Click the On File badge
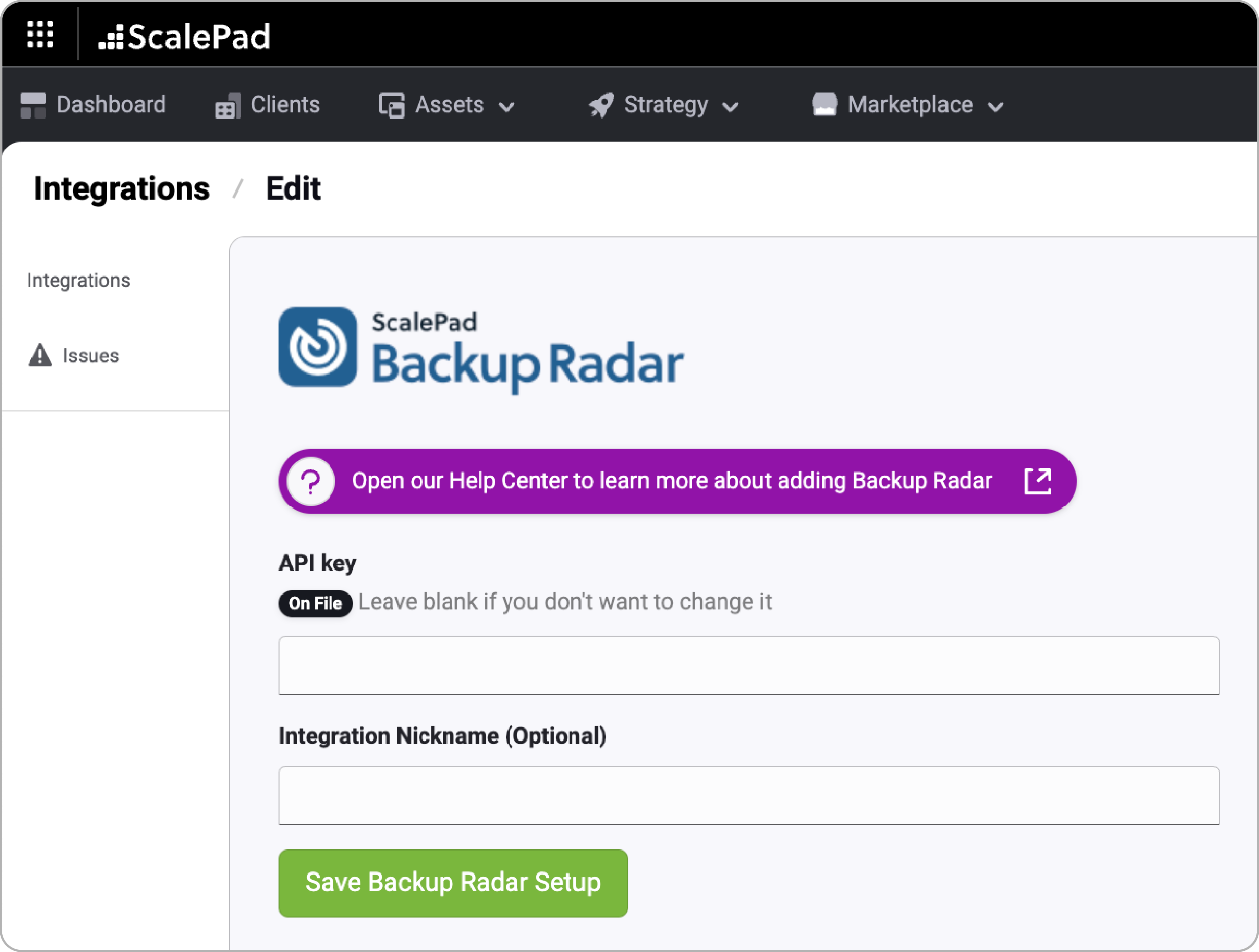Viewport: 1259px width, 952px height. coord(315,603)
